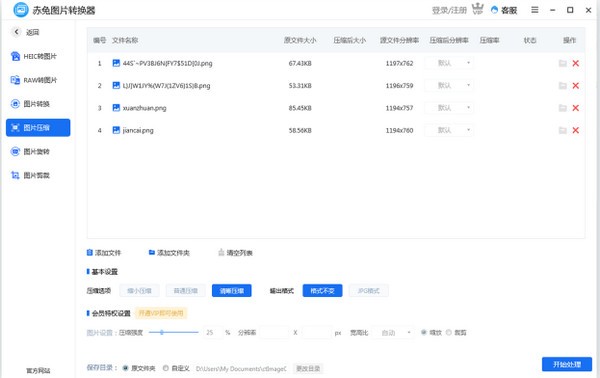
Task: Click the back arrow next to 返回
Action: point(16,32)
